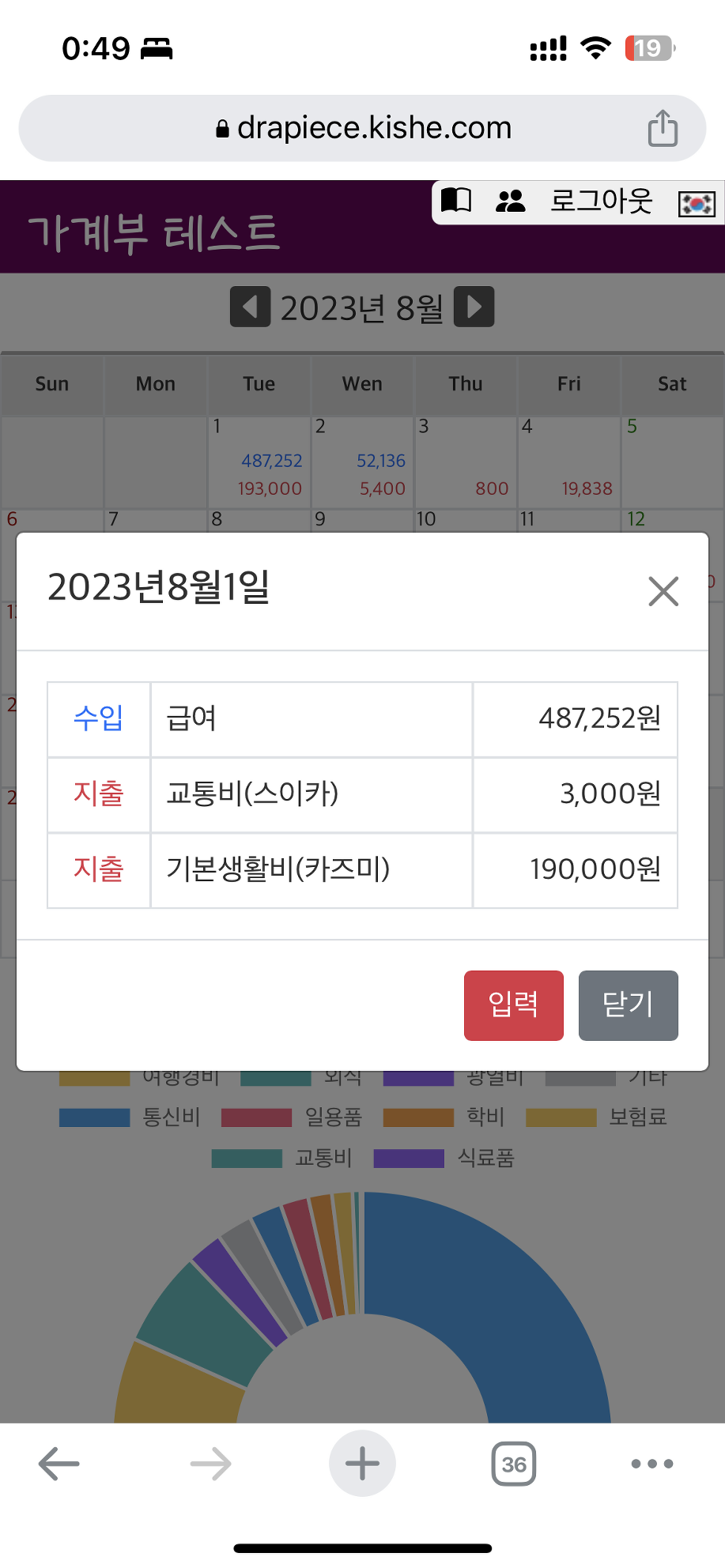Tap the Korean flag language icon
The width and height of the screenshot is (725, 1568).
coord(697,203)
